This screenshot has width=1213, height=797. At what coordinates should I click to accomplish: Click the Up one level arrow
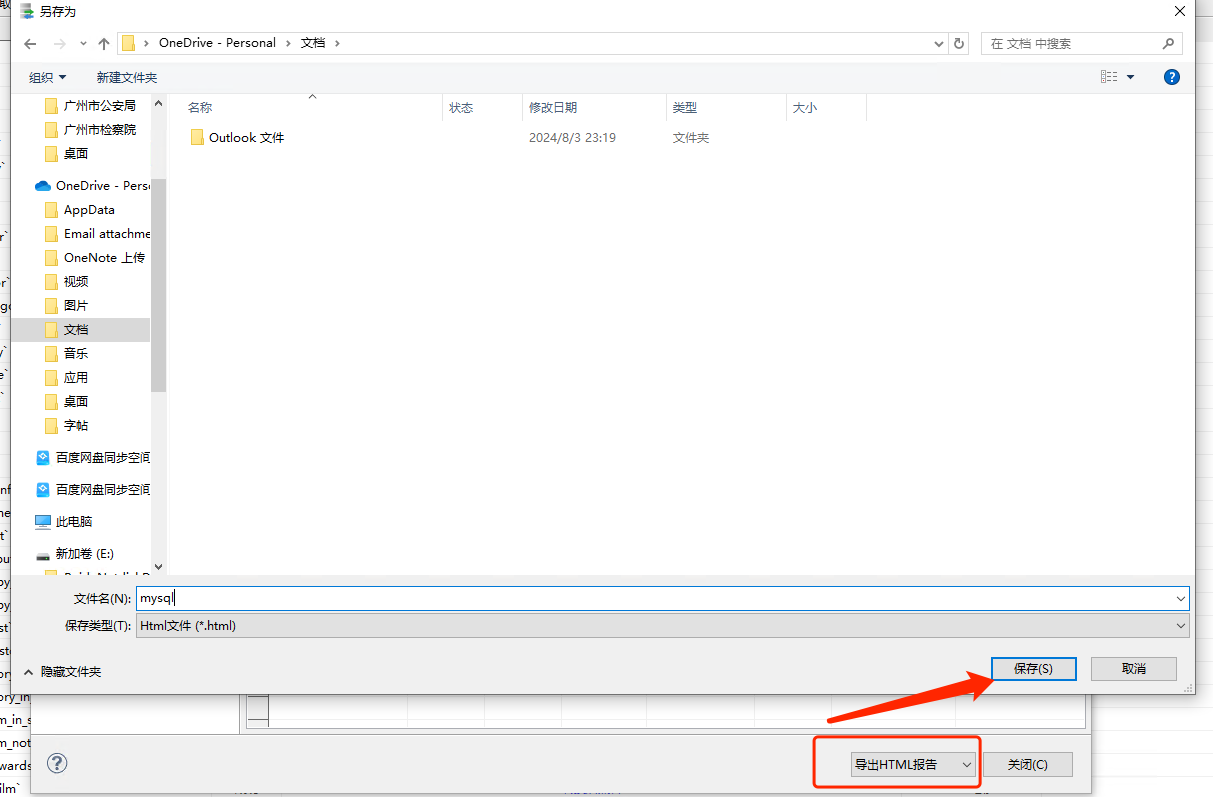coord(104,44)
